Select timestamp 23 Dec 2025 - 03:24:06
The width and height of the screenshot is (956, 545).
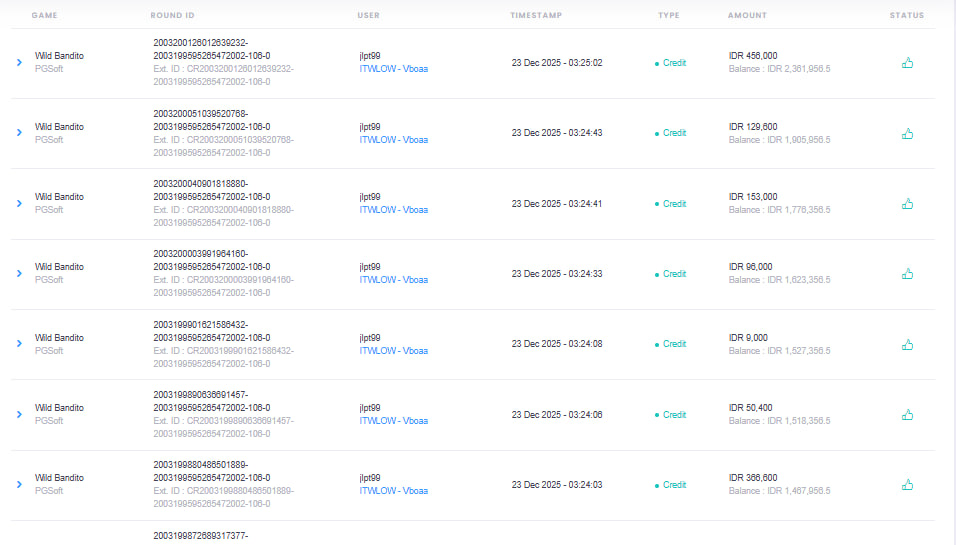click(x=557, y=415)
